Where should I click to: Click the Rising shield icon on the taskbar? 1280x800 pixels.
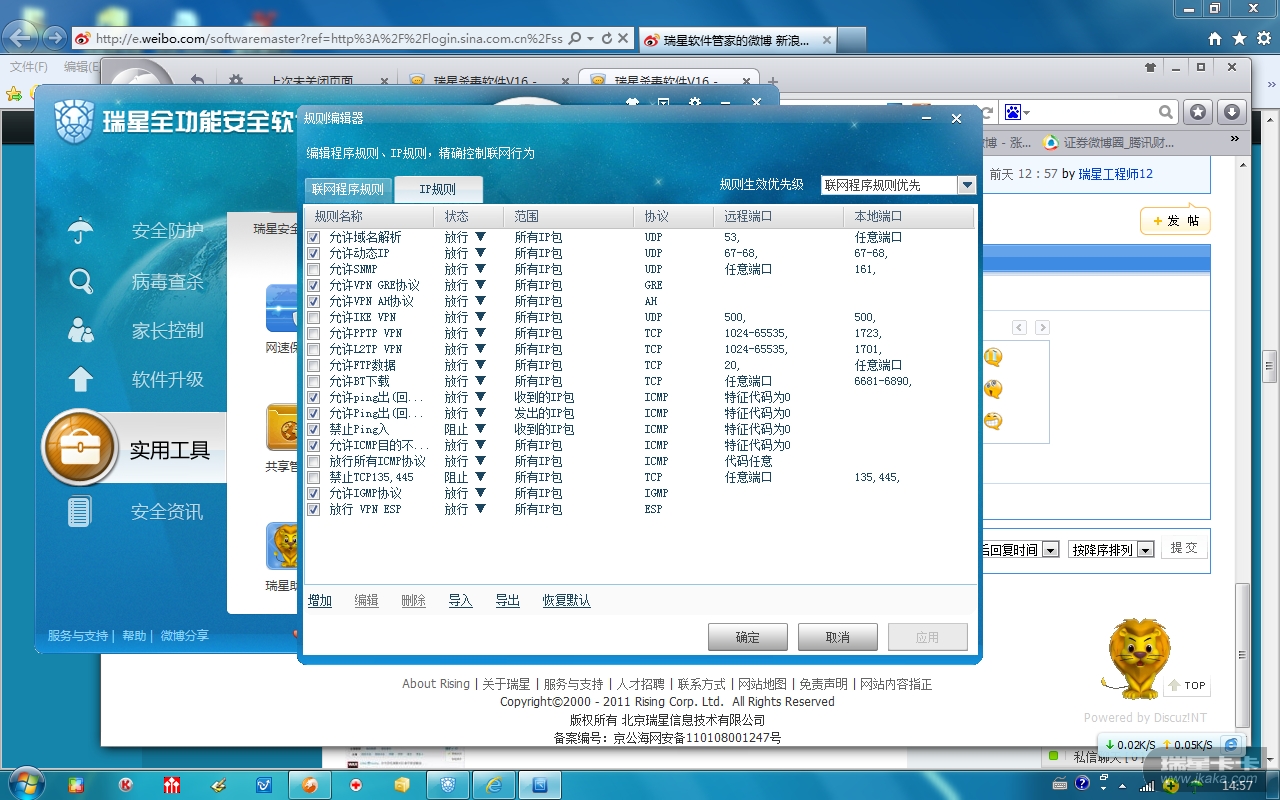(447, 785)
